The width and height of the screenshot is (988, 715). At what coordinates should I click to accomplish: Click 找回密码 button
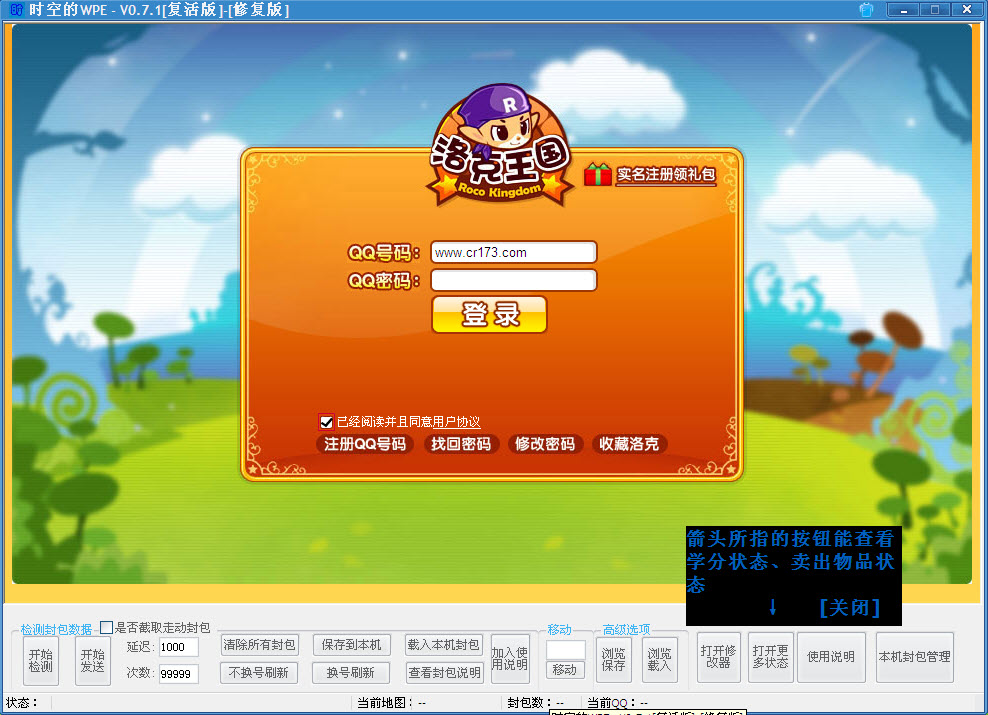pos(461,444)
